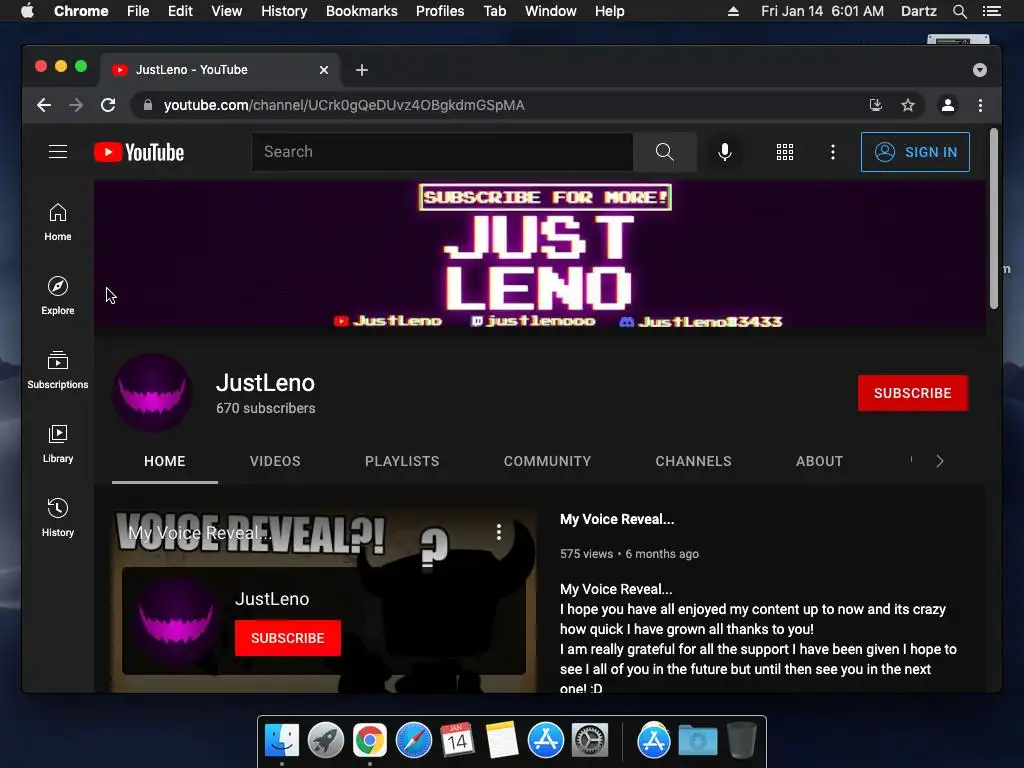Click the page vertical scrollbar
Screen dimensions: 1024x768
tap(994, 219)
